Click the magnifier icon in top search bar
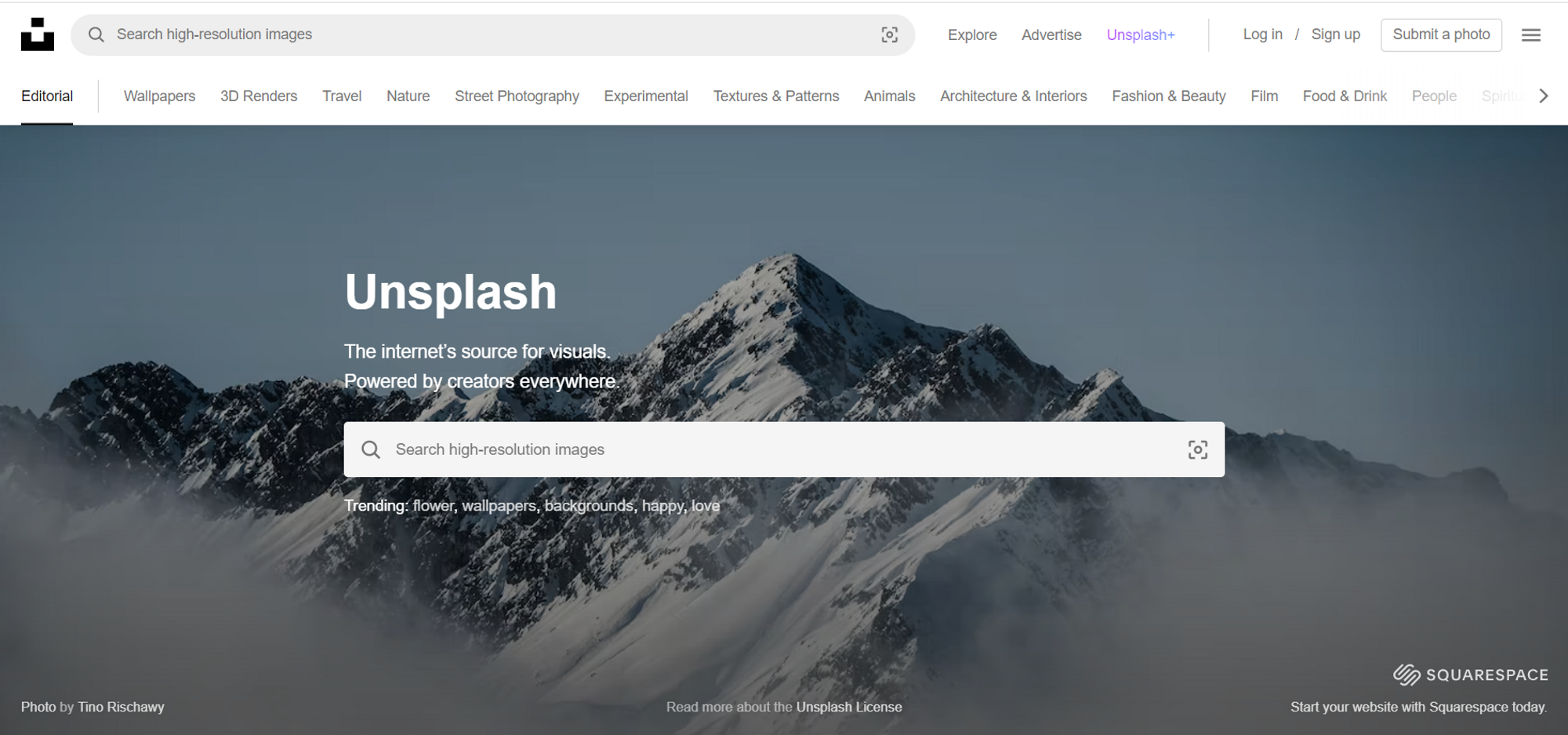 tap(96, 35)
